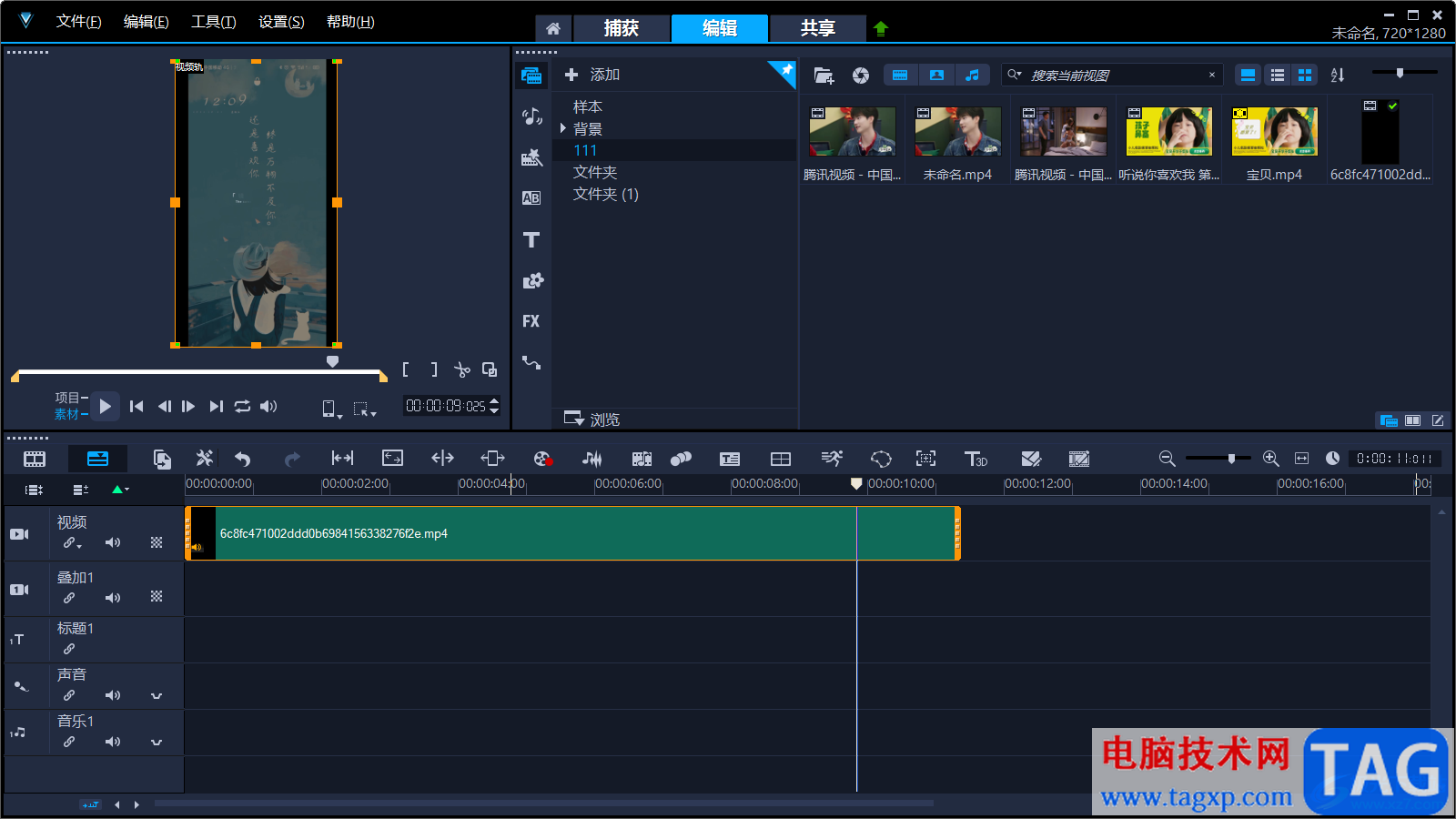The width and height of the screenshot is (1456, 819).
Task: Open the multi-camera/split screen template icon
Action: (781, 459)
